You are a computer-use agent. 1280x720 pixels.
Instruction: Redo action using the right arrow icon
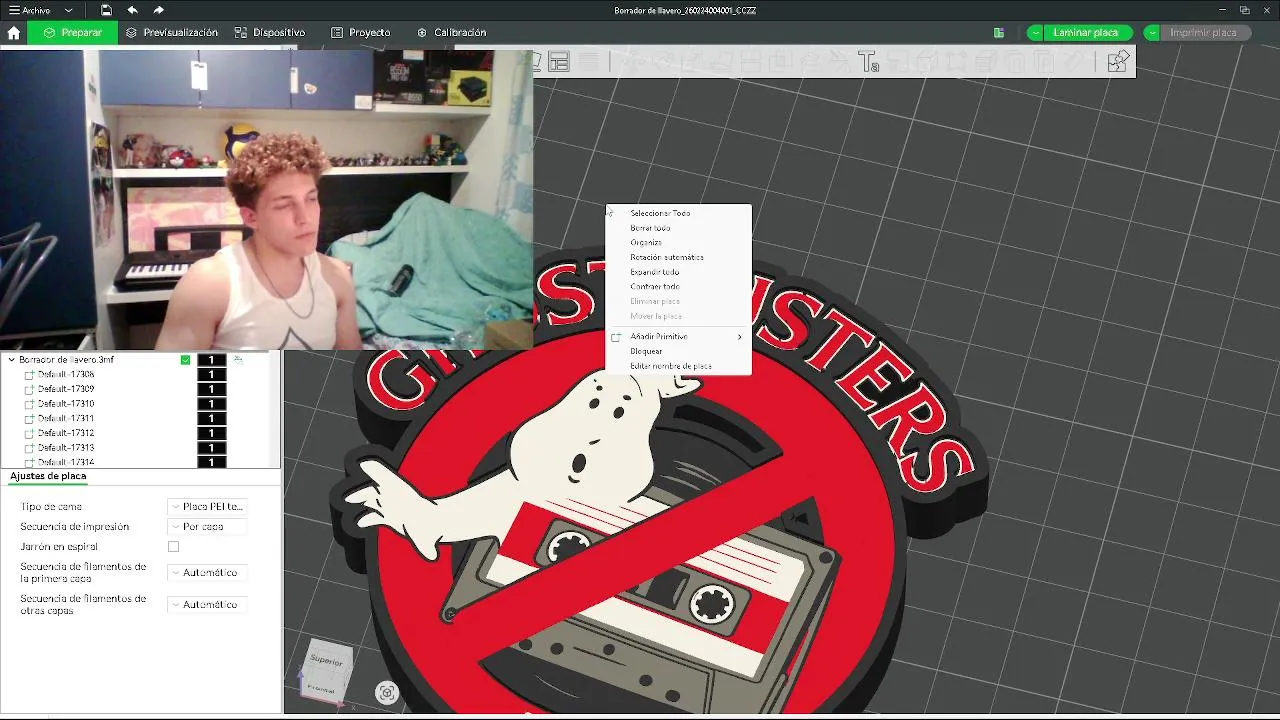159,10
